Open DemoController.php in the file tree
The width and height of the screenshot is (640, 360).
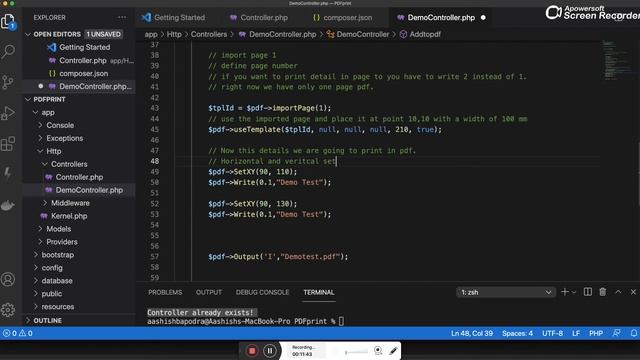pyautogui.click(x=89, y=190)
